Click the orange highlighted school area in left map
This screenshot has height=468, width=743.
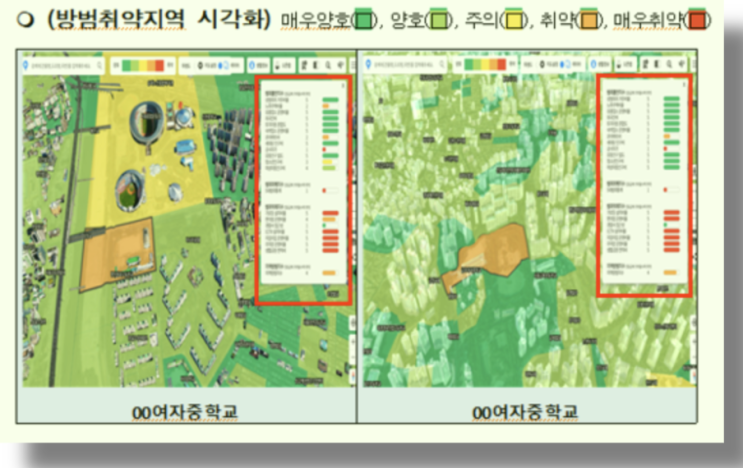pyautogui.click(x=117, y=253)
